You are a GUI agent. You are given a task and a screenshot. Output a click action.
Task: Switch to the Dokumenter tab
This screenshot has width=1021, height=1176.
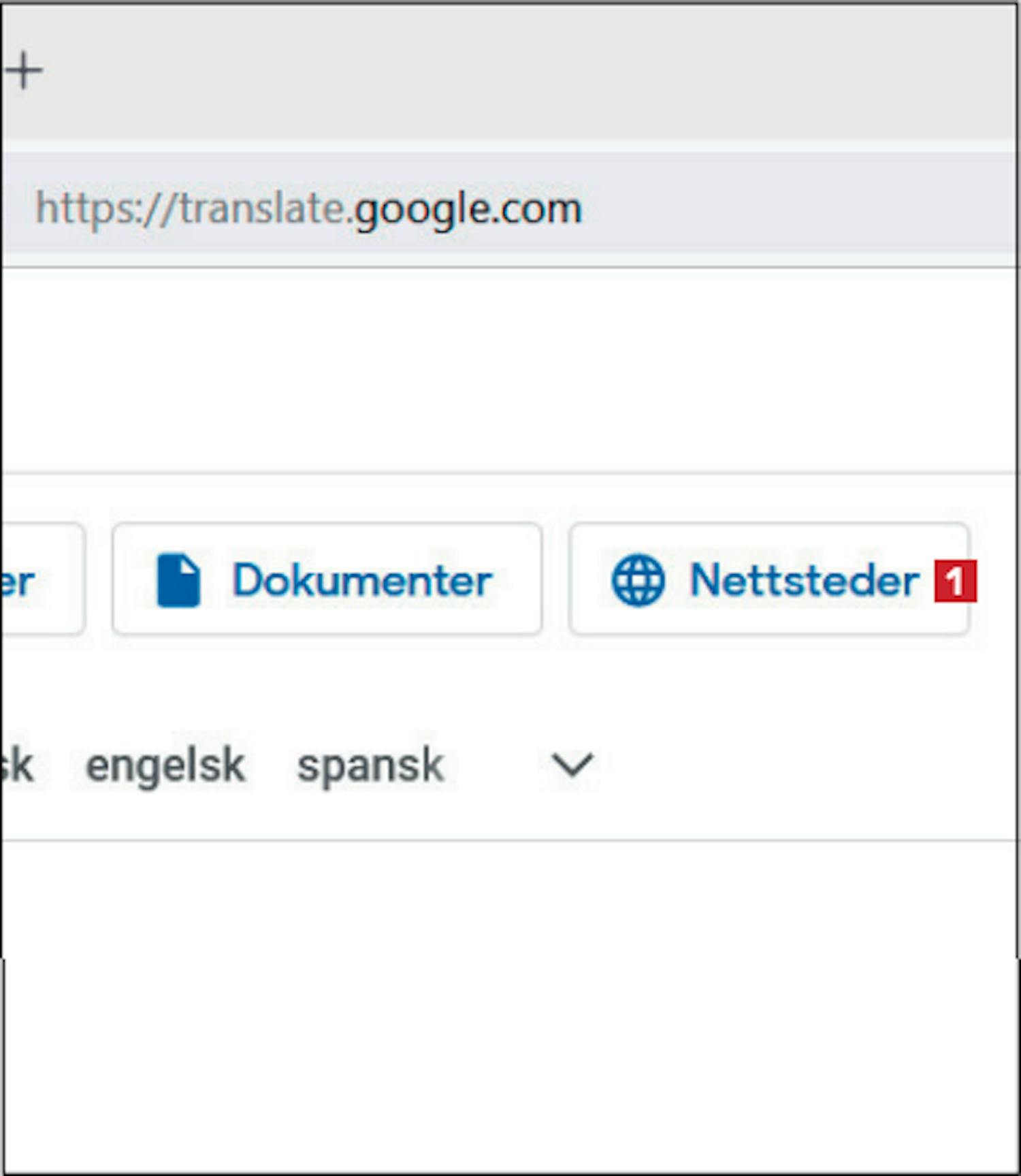(327, 579)
